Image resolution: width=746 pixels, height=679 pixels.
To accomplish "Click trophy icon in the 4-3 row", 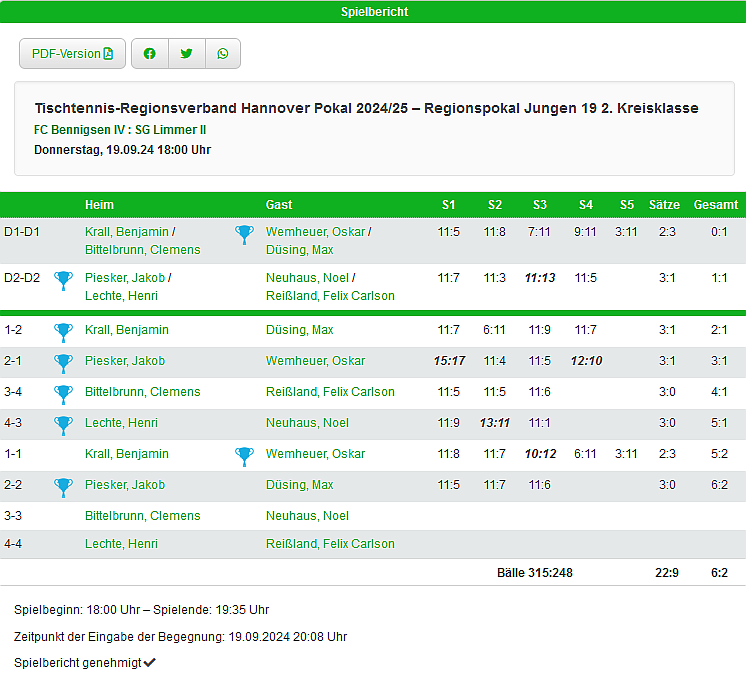I will (x=63, y=425).
